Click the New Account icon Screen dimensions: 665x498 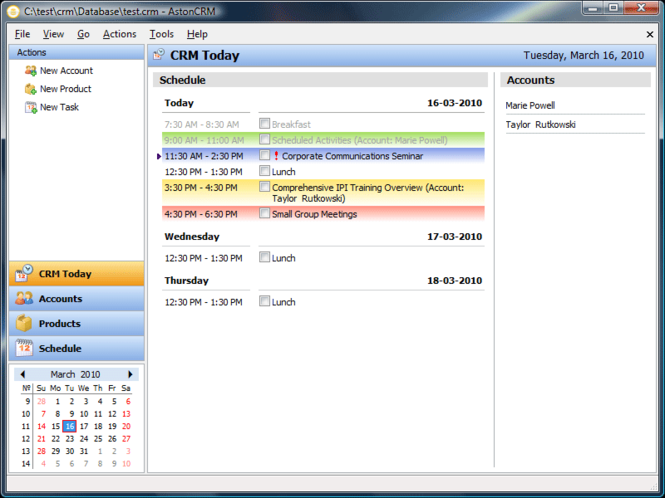(x=31, y=70)
